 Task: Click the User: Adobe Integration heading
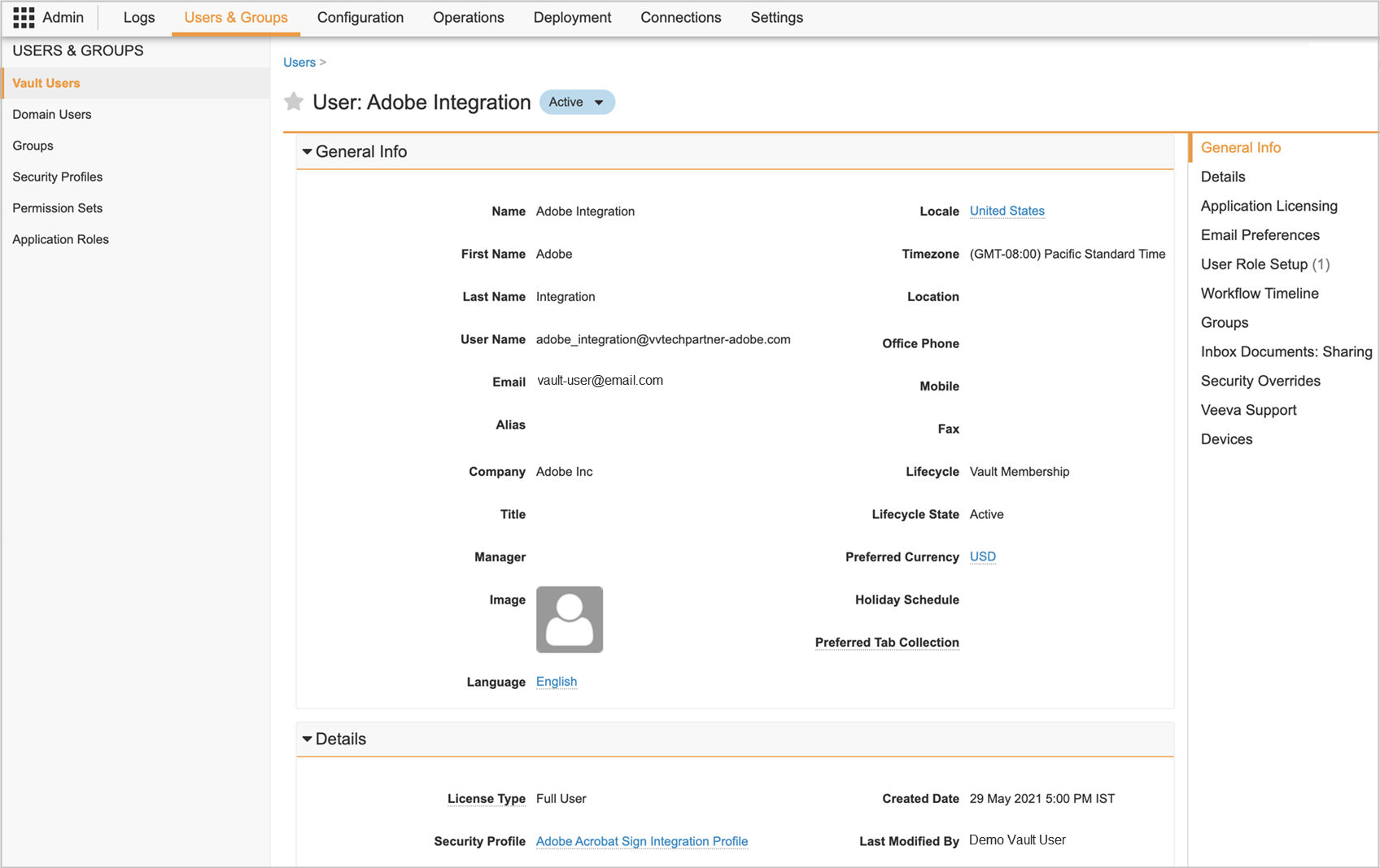click(x=421, y=103)
